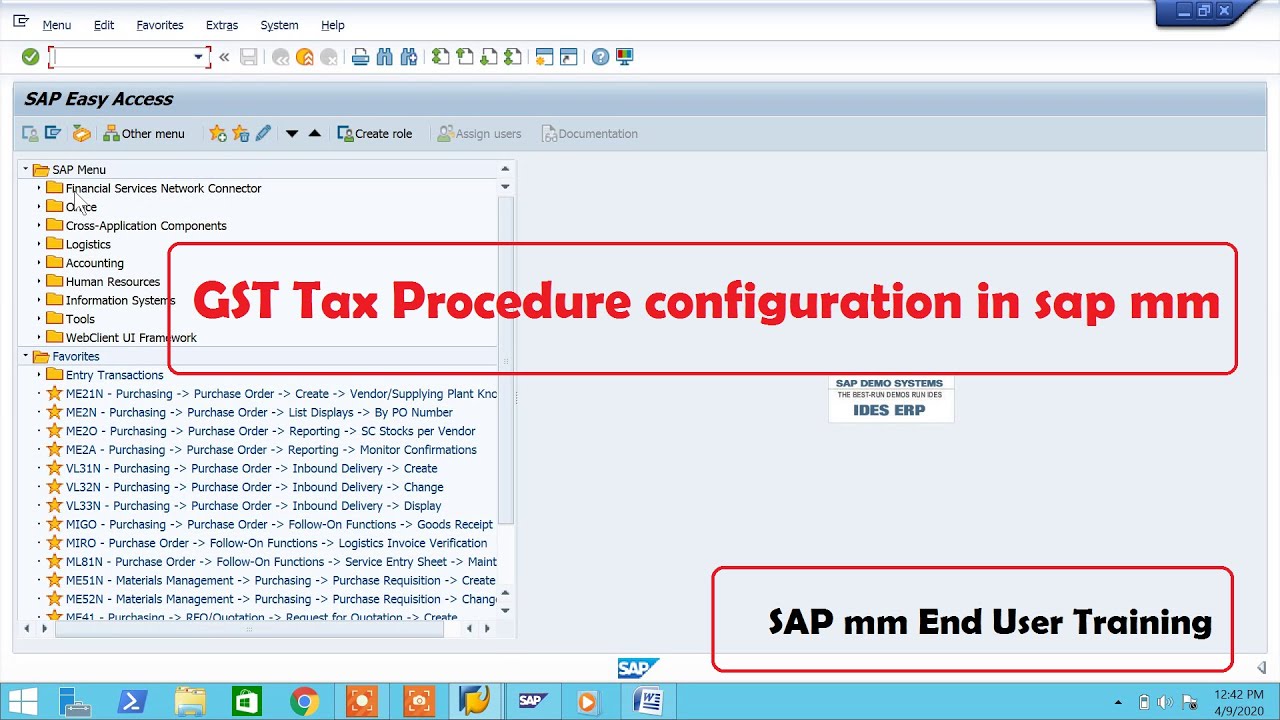Click the Last Page icon
This screenshot has height=720, width=1280.
[512, 57]
